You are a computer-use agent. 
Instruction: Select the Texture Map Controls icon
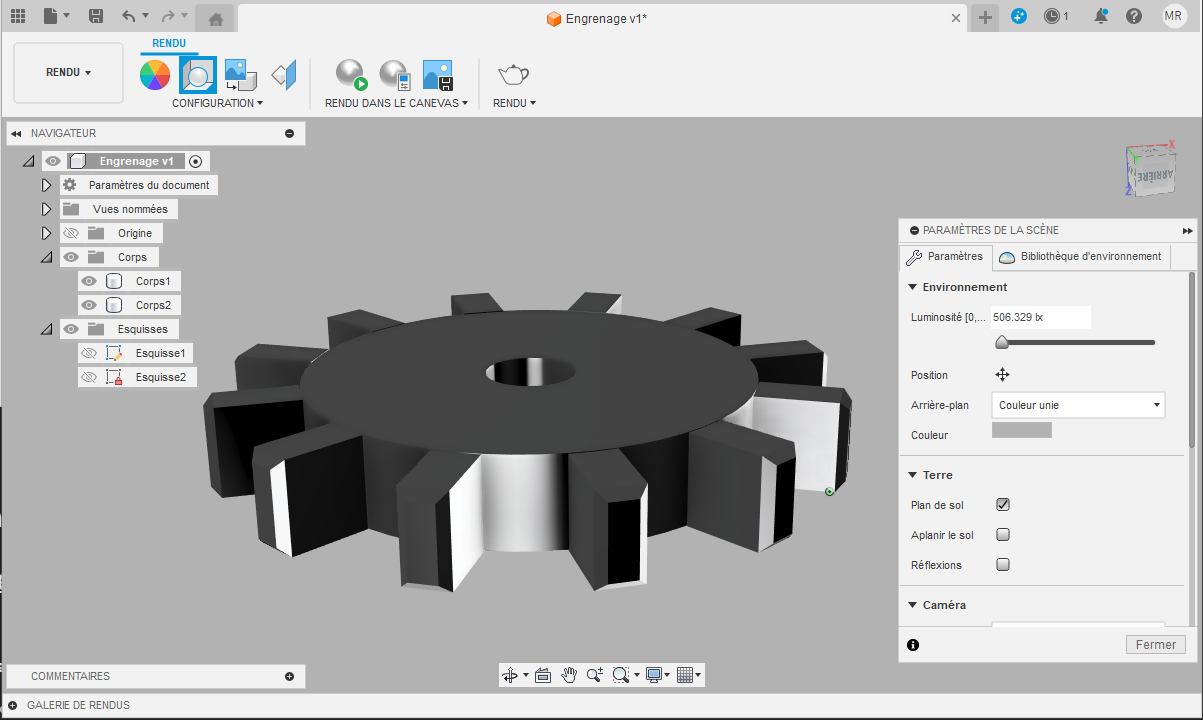pyautogui.click(x=285, y=75)
